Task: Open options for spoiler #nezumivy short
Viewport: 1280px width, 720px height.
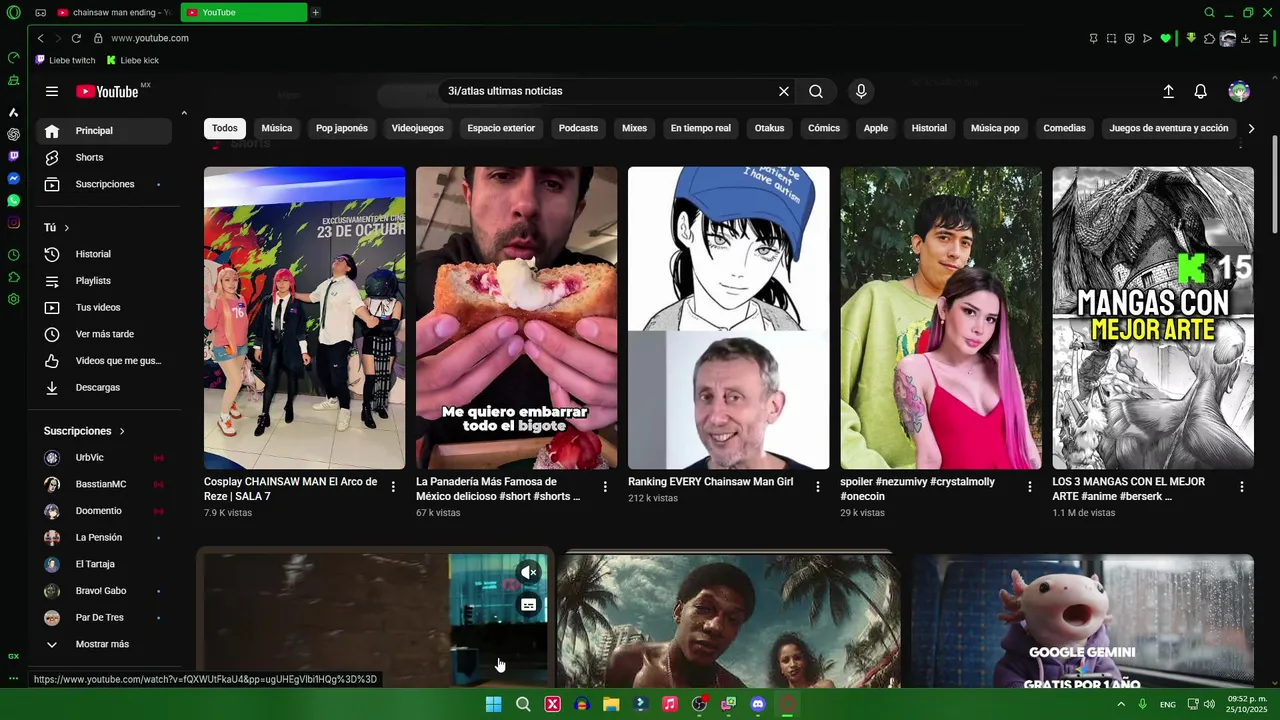Action: [x=1029, y=487]
